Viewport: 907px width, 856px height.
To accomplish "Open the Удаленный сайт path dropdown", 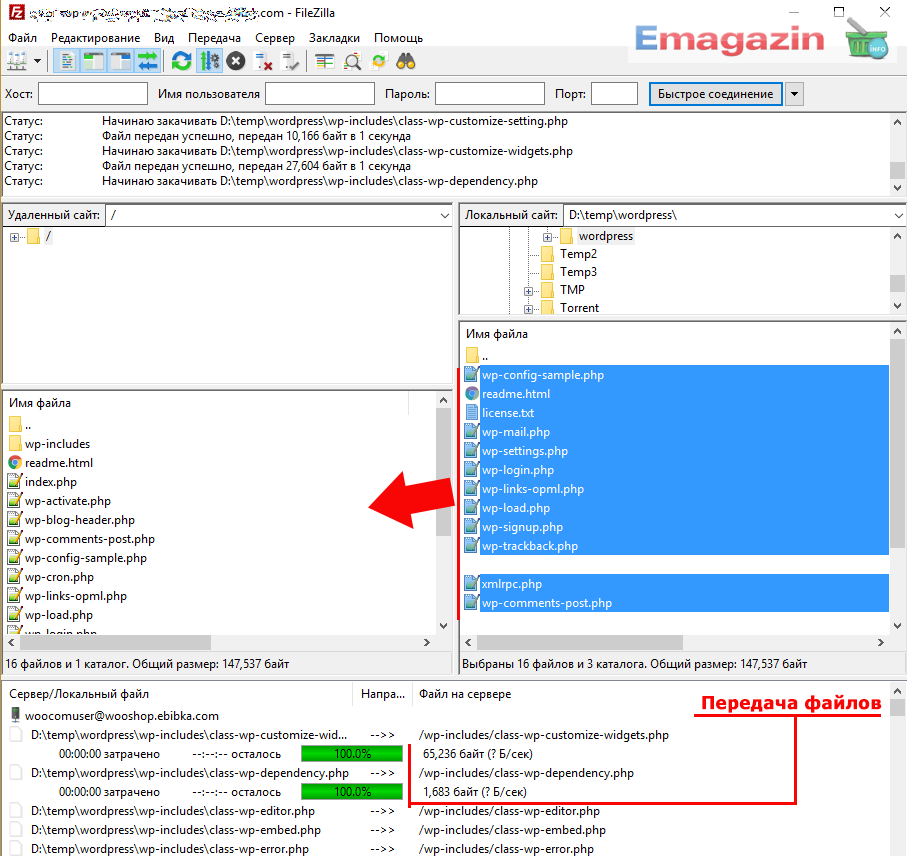I will [x=444, y=216].
